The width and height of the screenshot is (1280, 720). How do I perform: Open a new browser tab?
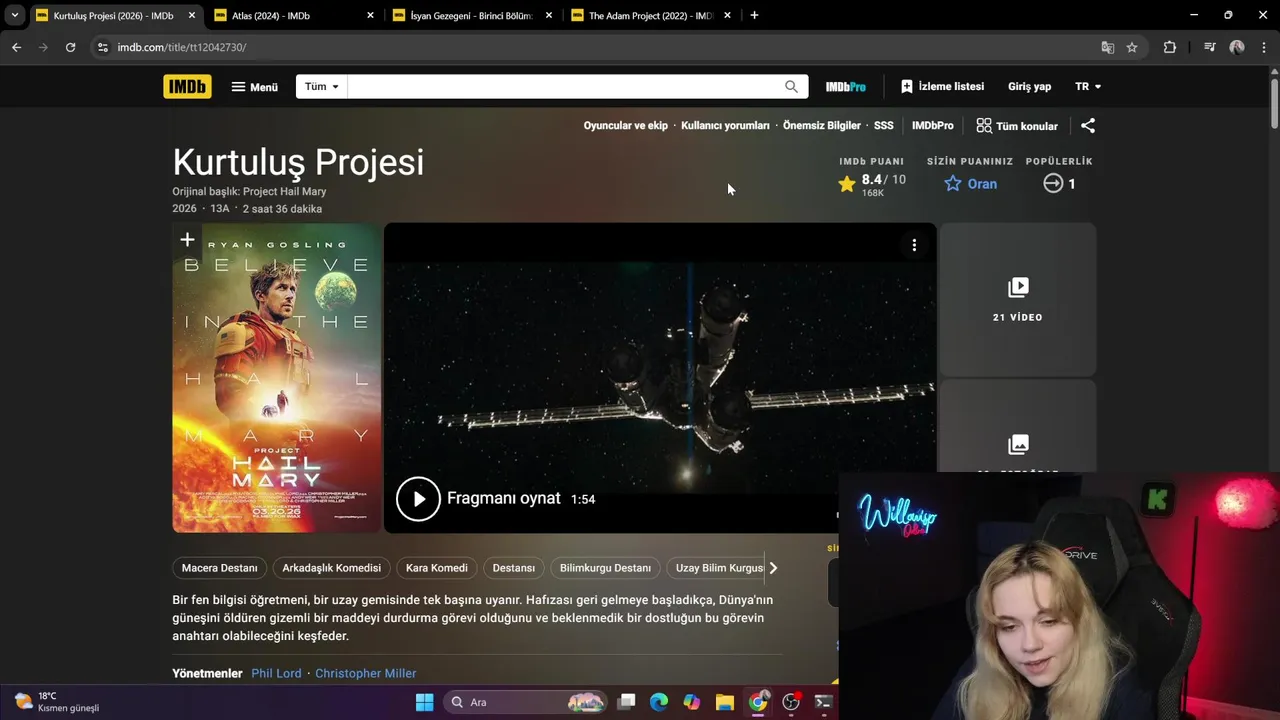click(x=754, y=16)
